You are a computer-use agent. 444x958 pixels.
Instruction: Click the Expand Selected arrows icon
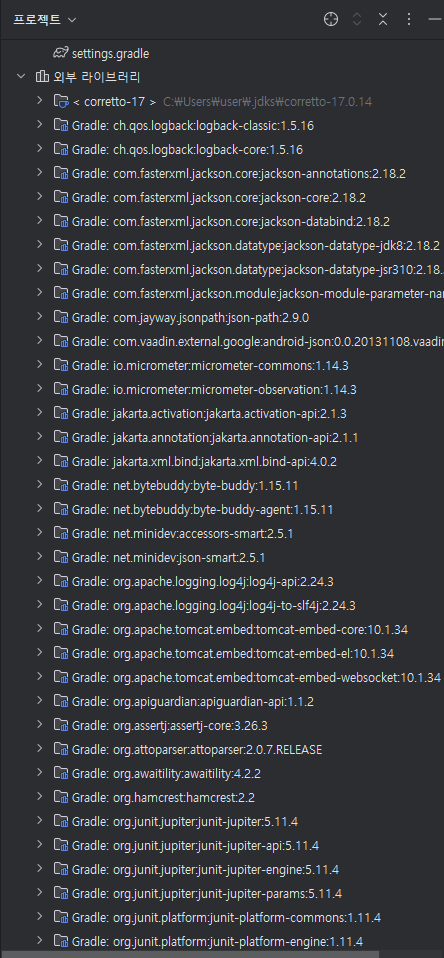(357, 20)
